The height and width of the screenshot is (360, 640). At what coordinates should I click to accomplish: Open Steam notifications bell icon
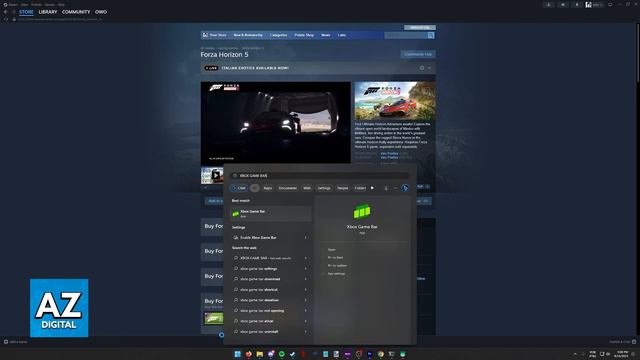pyautogui.click(x=577, y=5)
